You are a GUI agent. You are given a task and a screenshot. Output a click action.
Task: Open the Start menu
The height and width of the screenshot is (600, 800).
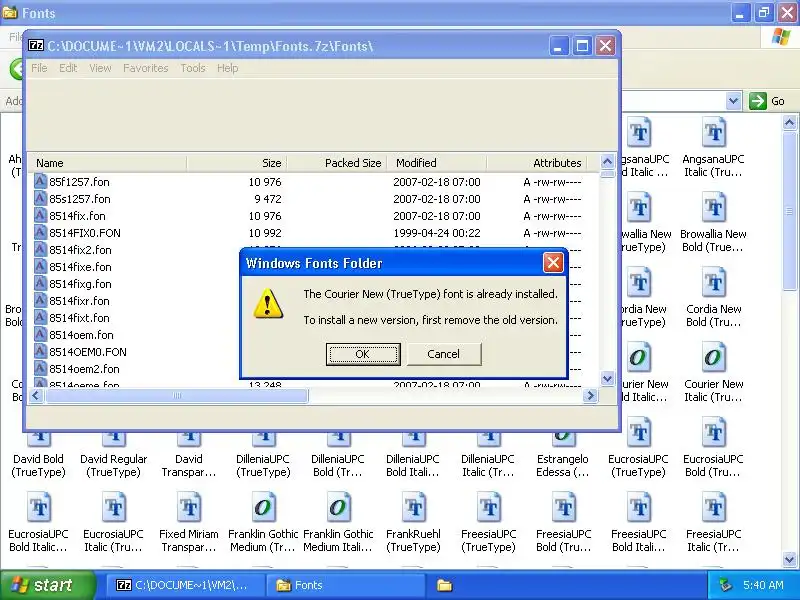[x=47, y=585]
